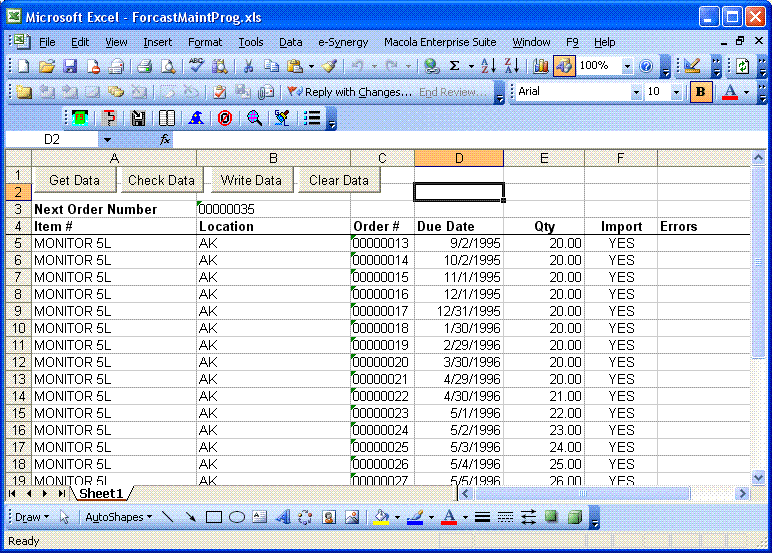Click the AutoSum sigma icon
772x553 pixels.
point(454,65)
